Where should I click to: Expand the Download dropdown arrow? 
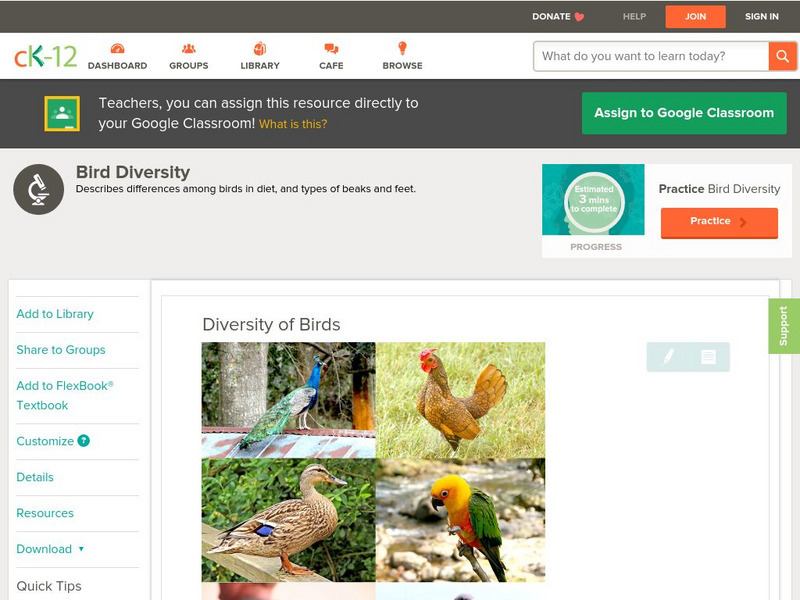(81, 549)
